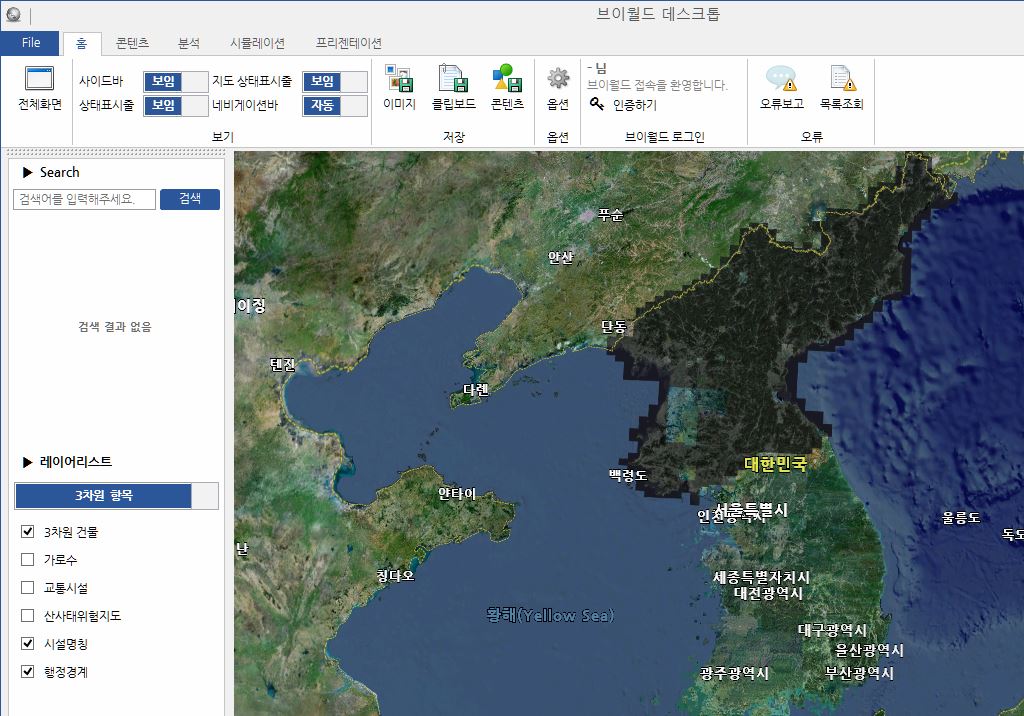Click the search keyword input field

[x=84, y=199]
